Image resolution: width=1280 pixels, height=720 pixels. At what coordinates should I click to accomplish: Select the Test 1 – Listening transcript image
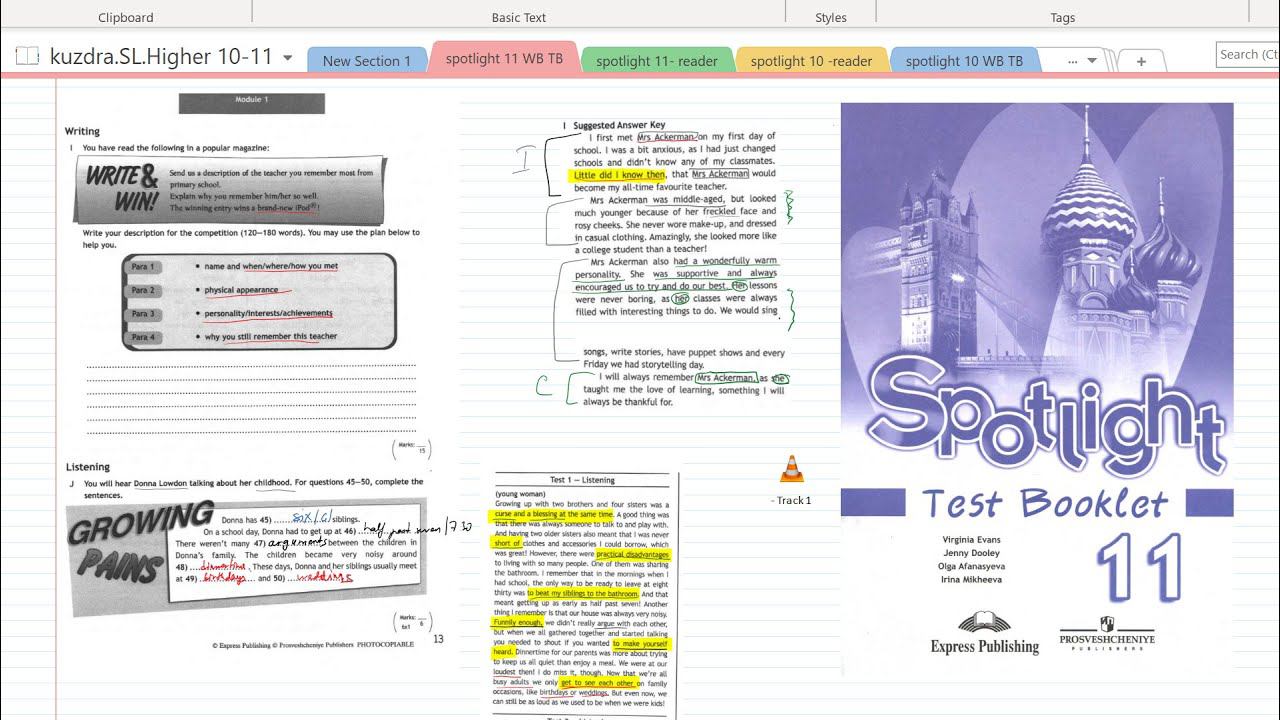(x=585, y=594)
